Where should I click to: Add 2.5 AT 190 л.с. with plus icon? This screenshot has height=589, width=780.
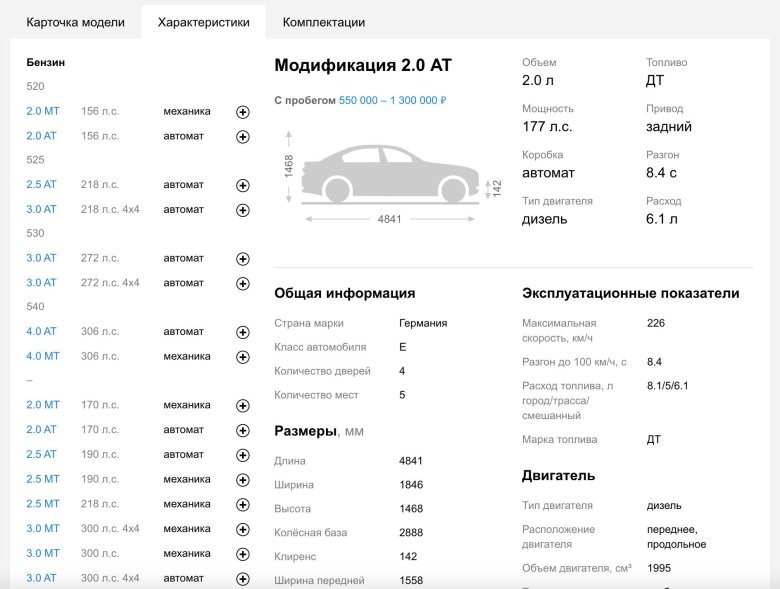242,455
